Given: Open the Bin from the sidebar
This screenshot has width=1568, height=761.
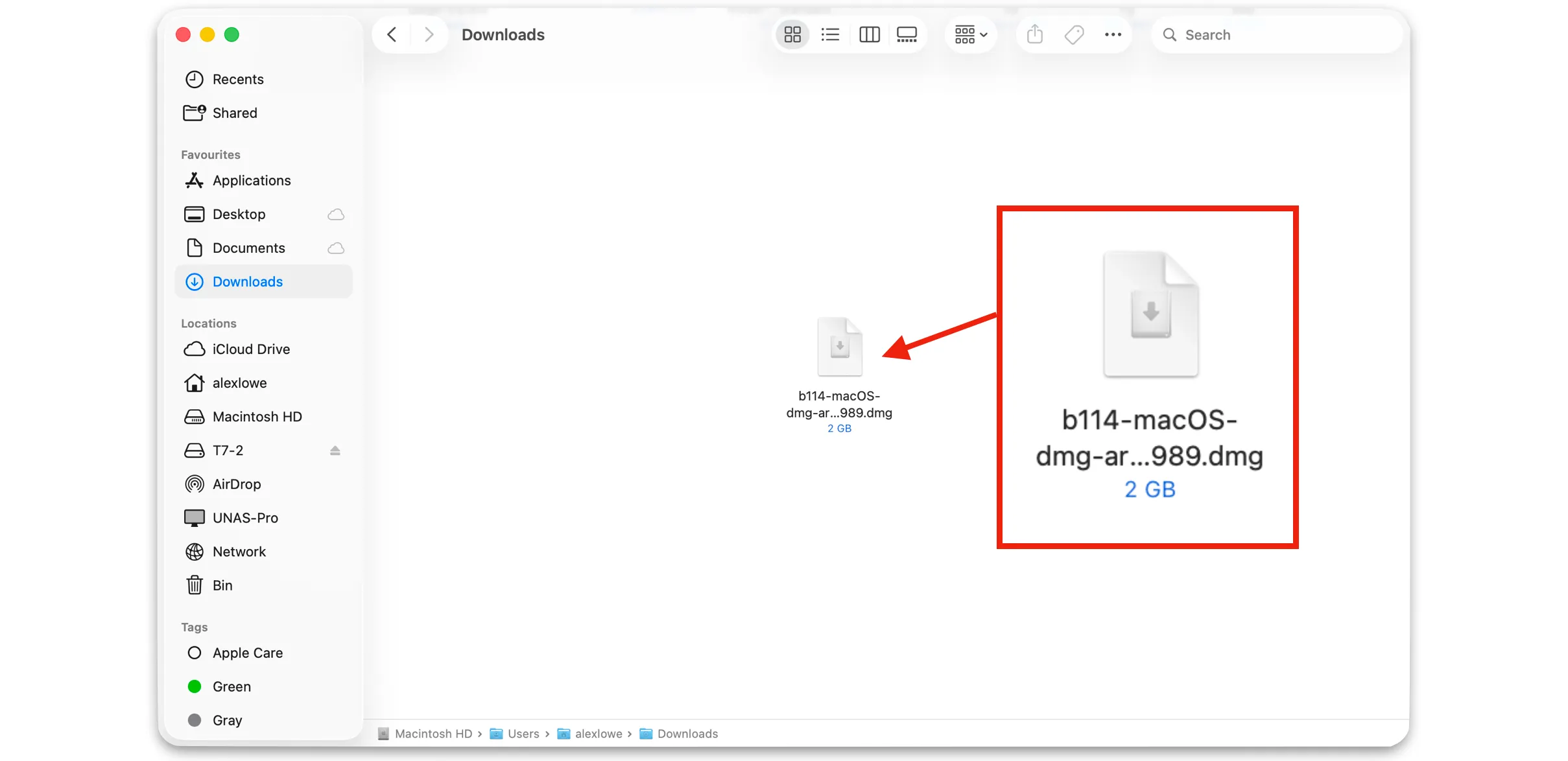Looking at the screenshot, I should pyautogui.click(x=221, y=585).
